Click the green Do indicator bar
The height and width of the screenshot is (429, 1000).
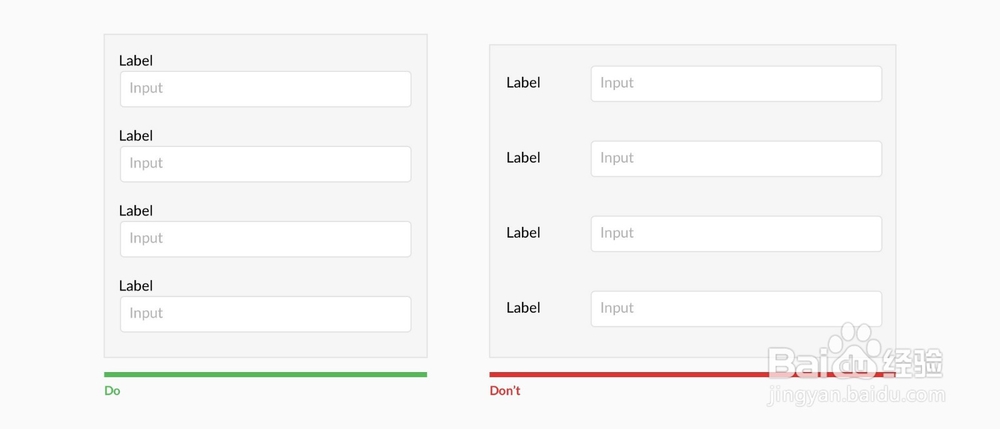265,375
